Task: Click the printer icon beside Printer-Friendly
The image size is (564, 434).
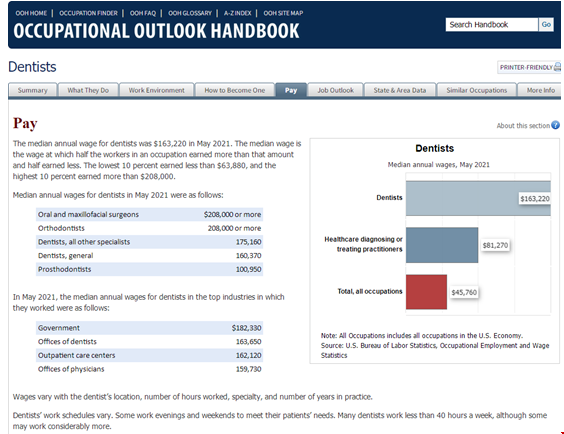Action: pyautogui.click(x=558, y=67)
